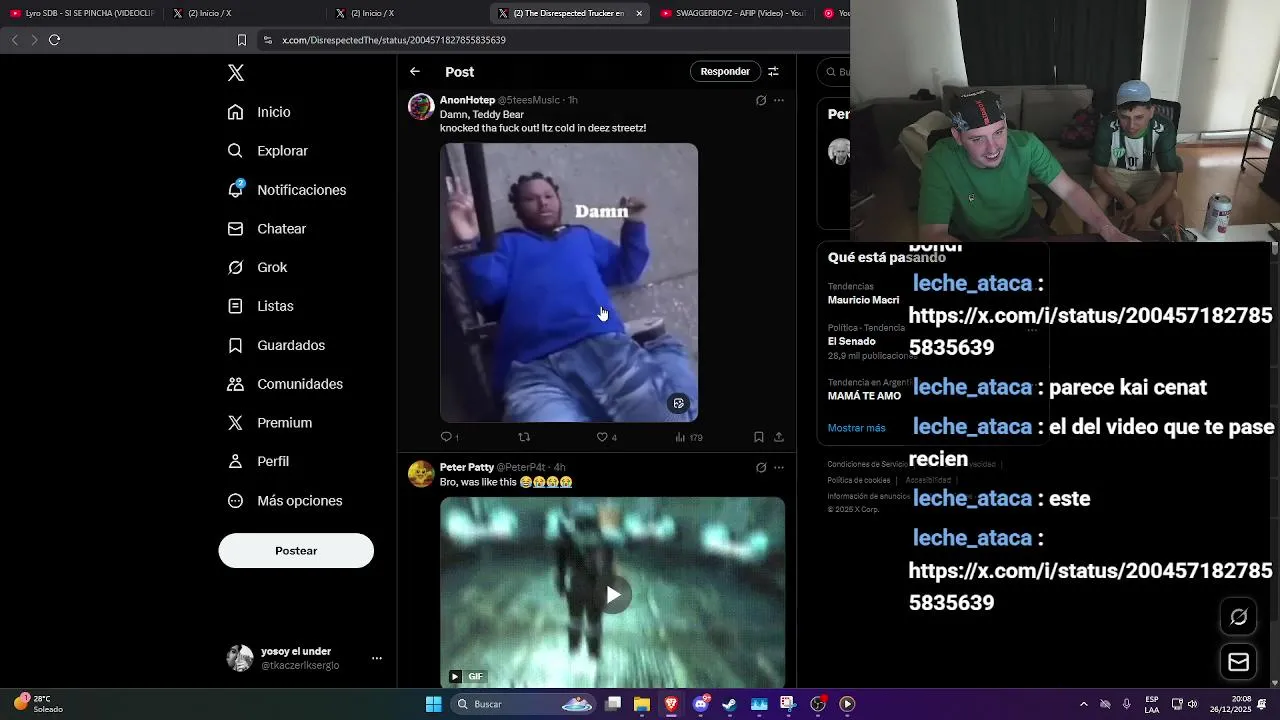This screenshot has height=720, width=1280.
Task: Click the Postear button
Action: click(x=296, y=551)
